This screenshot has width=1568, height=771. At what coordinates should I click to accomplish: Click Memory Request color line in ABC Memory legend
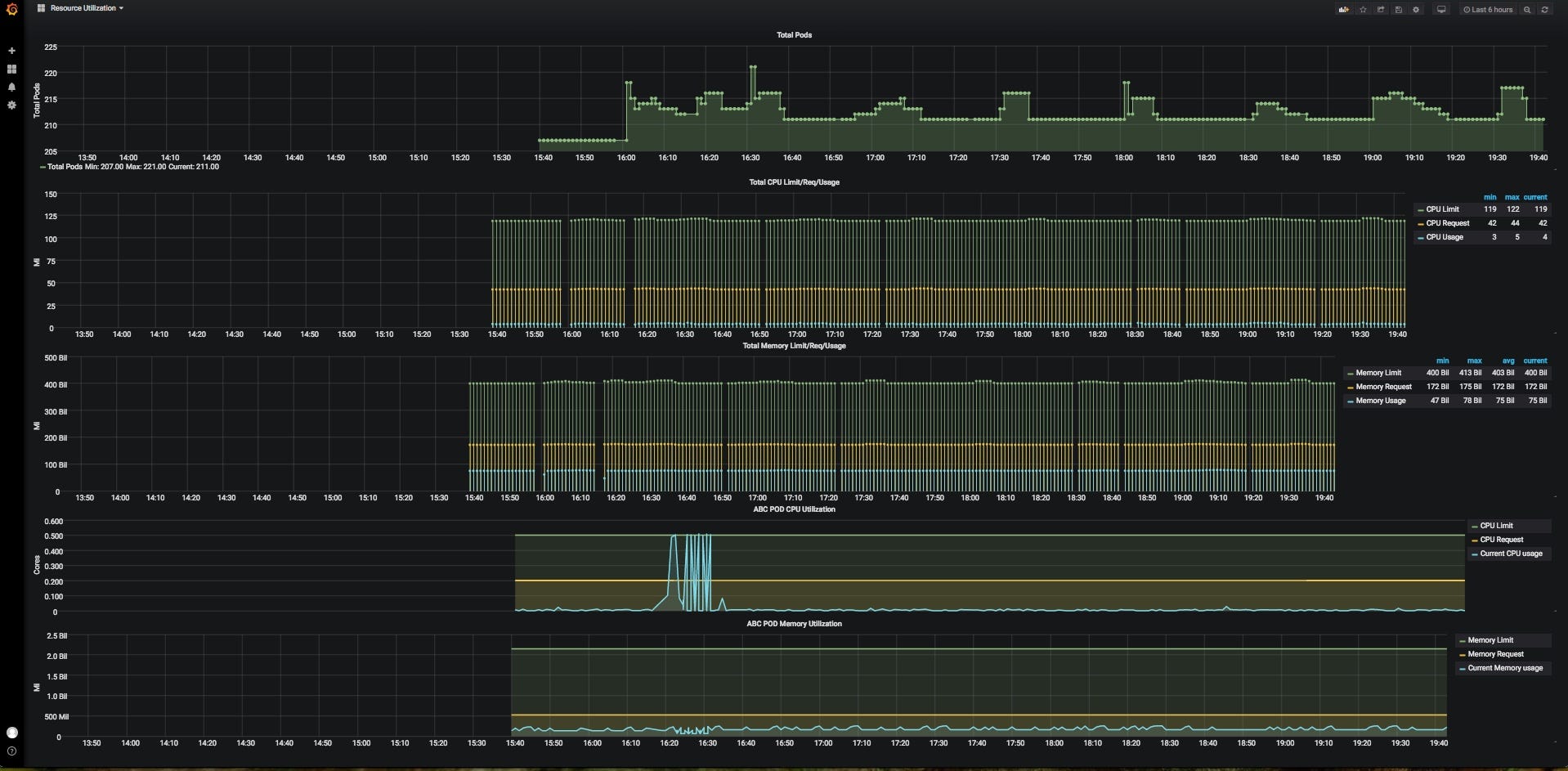(x=1463, y=655)
